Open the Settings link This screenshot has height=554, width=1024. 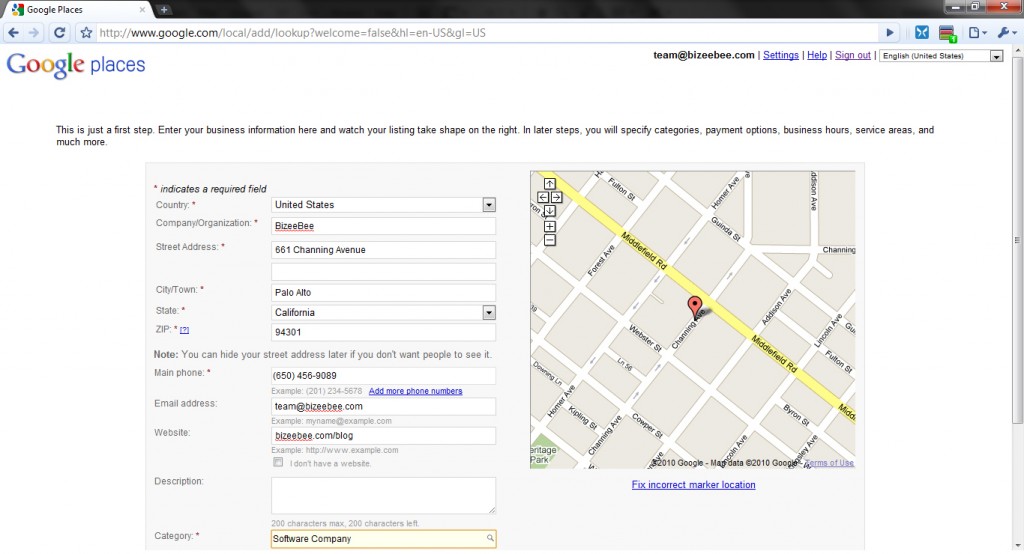(780, 56)
